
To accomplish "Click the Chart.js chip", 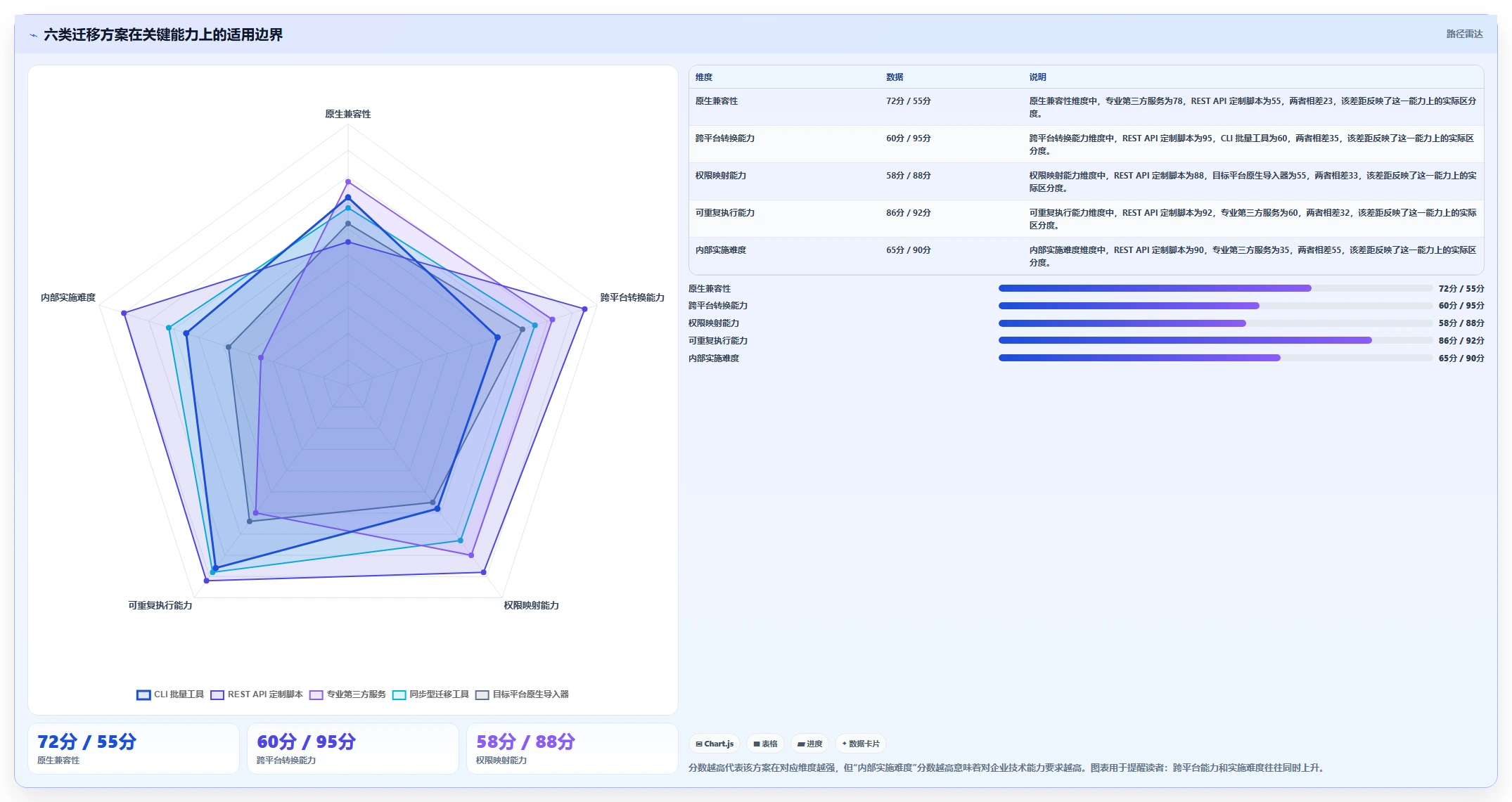I will pyautogui.click(x=715, y=744).
